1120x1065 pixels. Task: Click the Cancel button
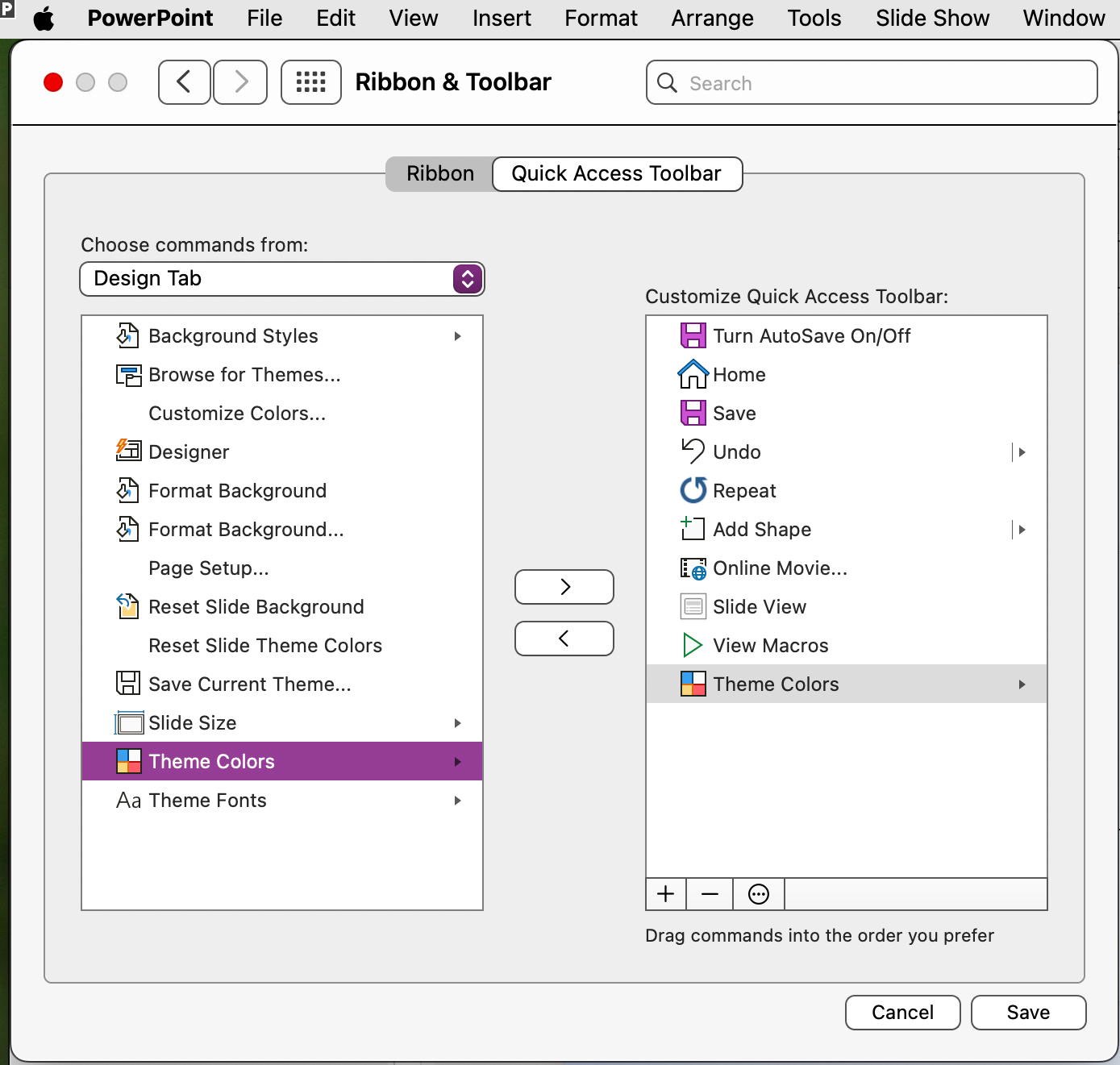click(x=902, y=1012)
